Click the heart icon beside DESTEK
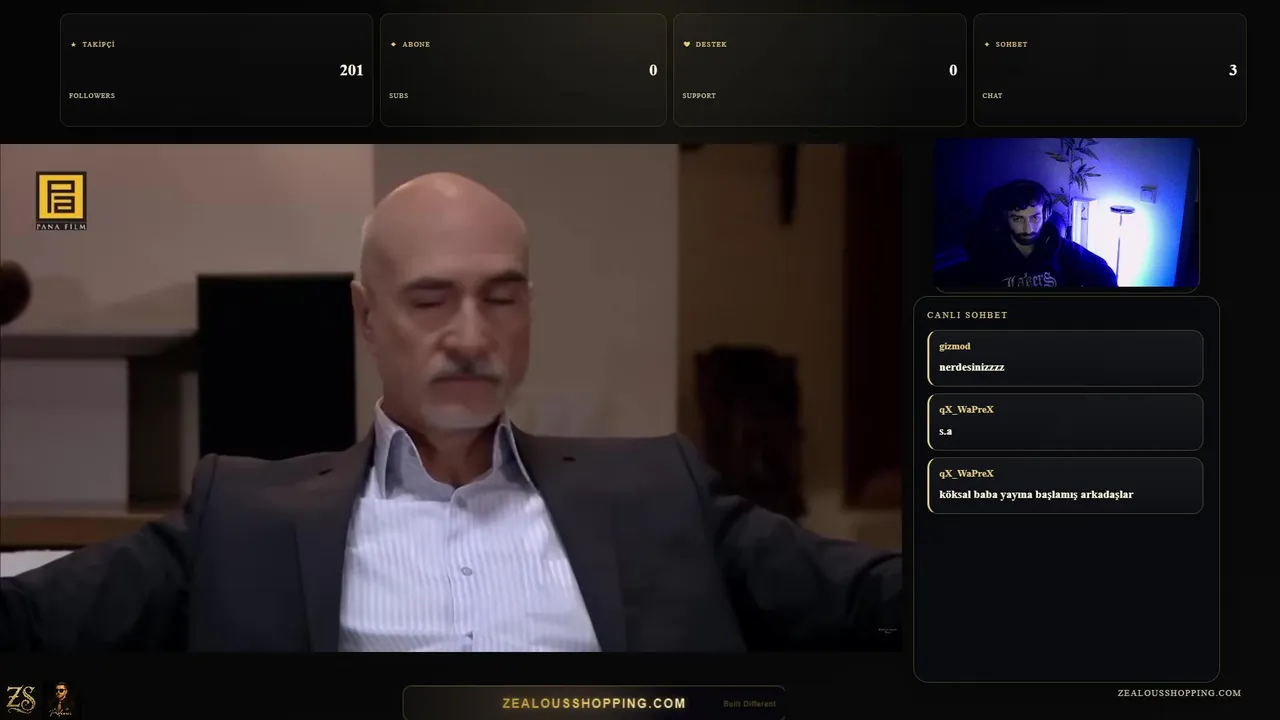 (687, 44)
